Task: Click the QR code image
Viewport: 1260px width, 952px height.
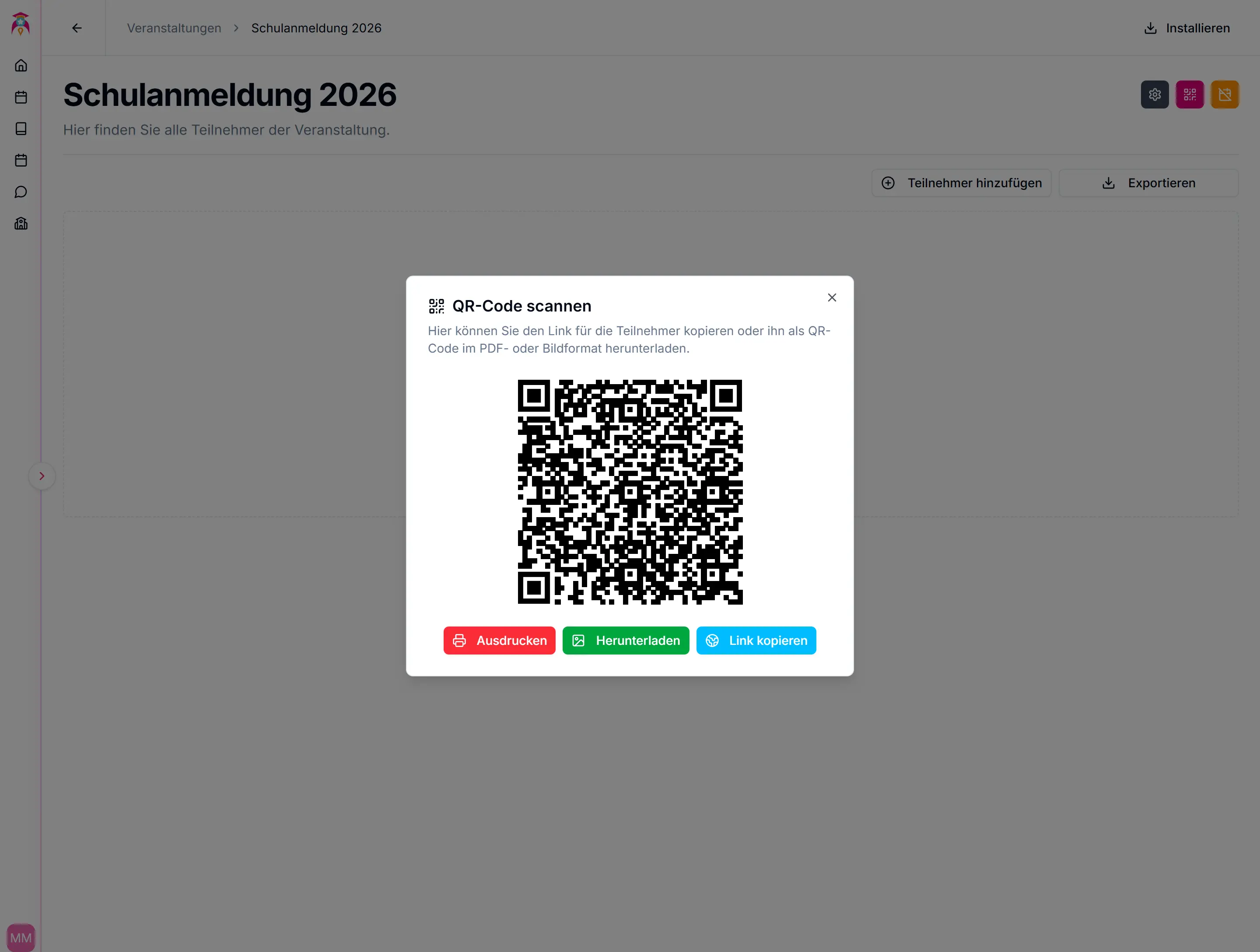Action: click(x=630, y=492)
